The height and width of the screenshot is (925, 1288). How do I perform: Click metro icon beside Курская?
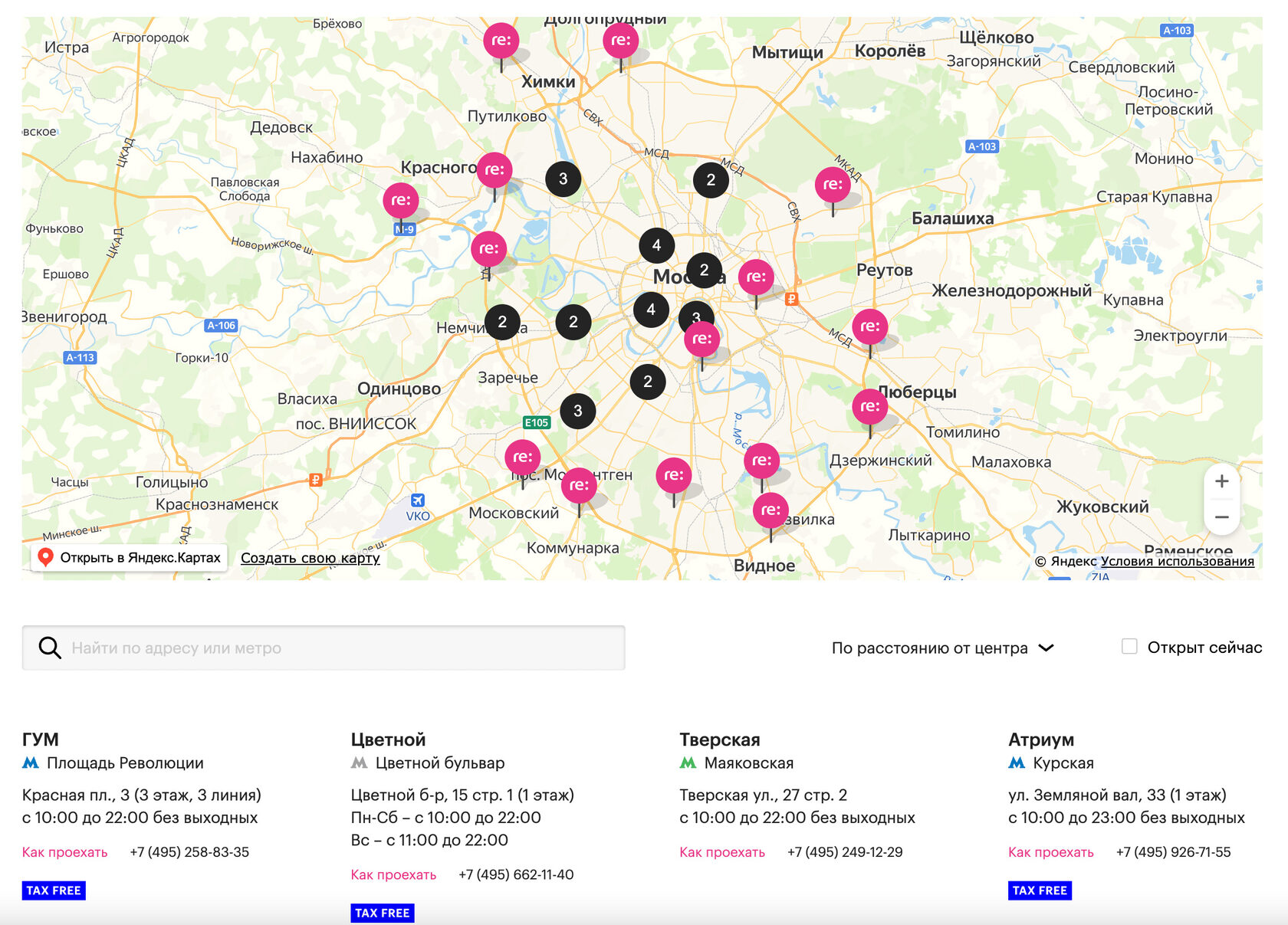pos(1017,763)
